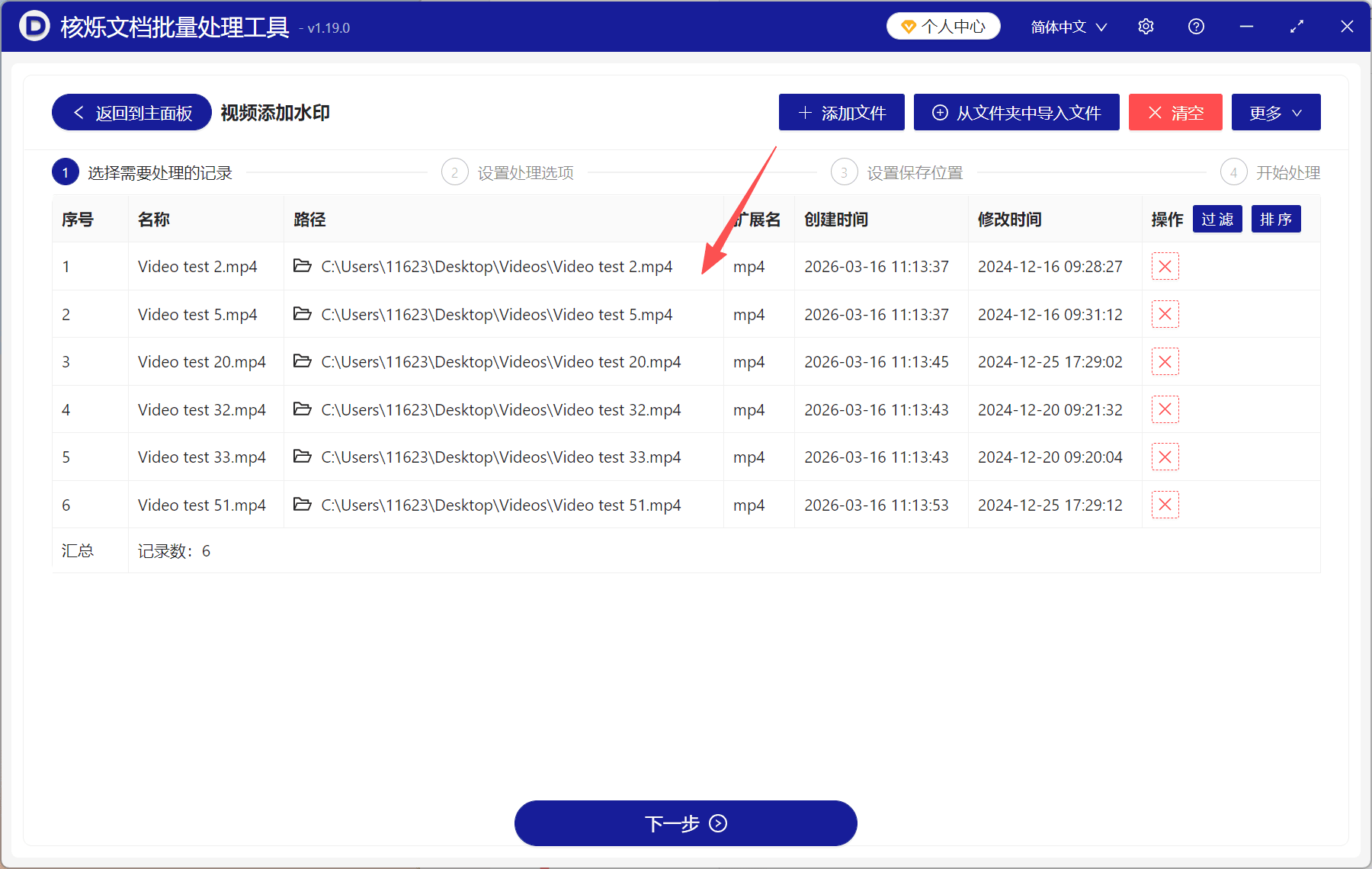Click 添加文件 to add files
The image size is (1372, 869).
pos(841,112)
